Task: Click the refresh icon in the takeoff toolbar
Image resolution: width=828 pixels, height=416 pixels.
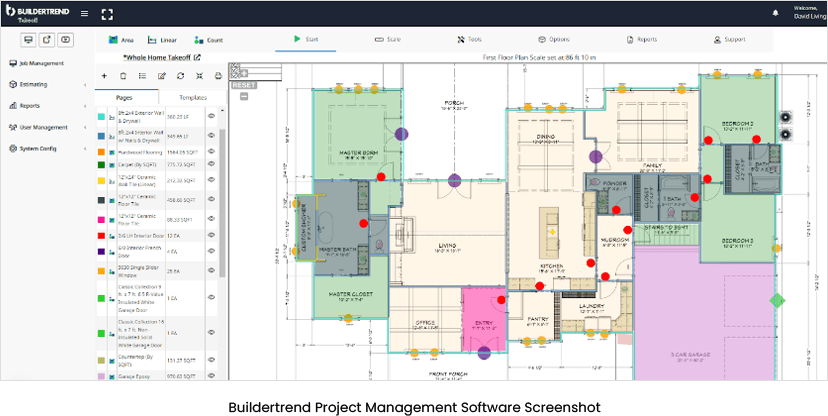Action: [181, 75]
